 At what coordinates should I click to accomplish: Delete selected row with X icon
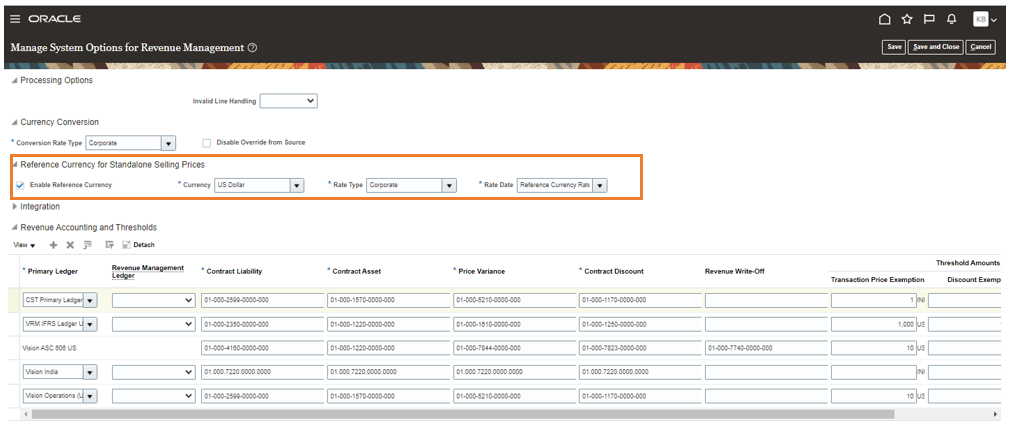coord(70,245)
